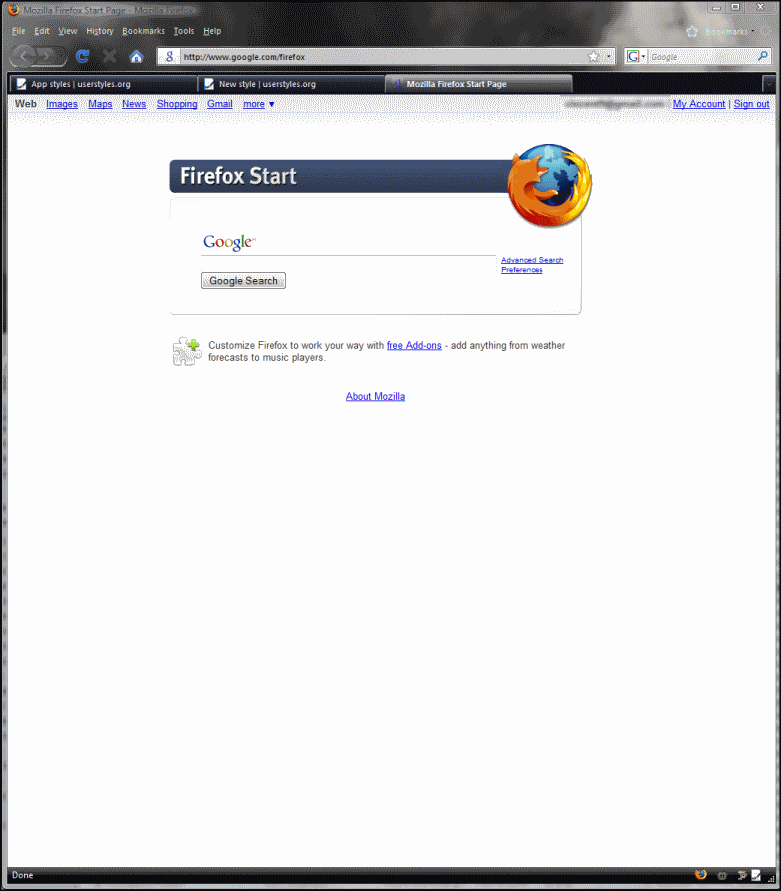
Task: Click the URL address bar field
Action: click(x=384, y=57)
